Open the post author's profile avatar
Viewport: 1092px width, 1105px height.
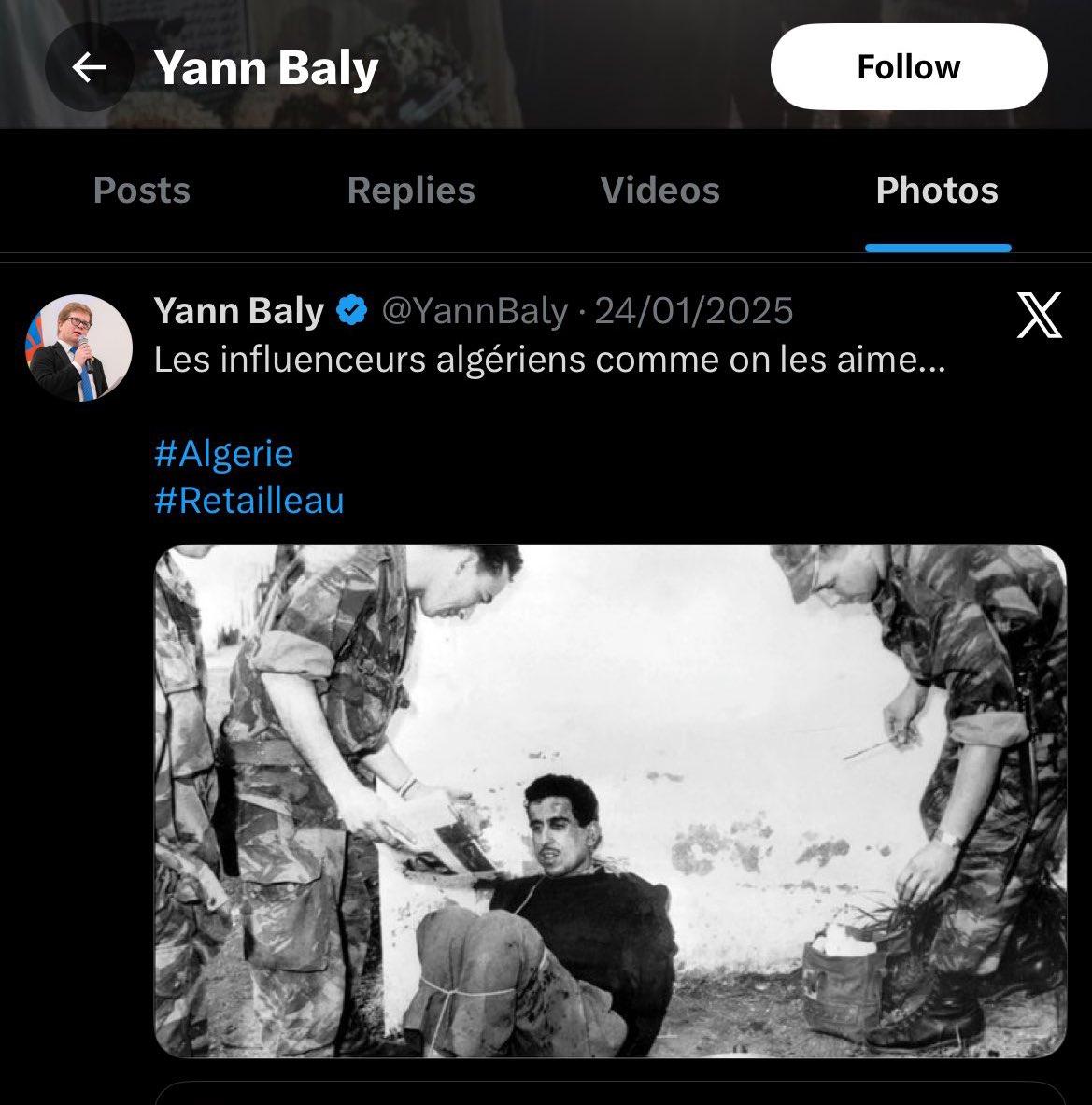click(x=78, y=347)
